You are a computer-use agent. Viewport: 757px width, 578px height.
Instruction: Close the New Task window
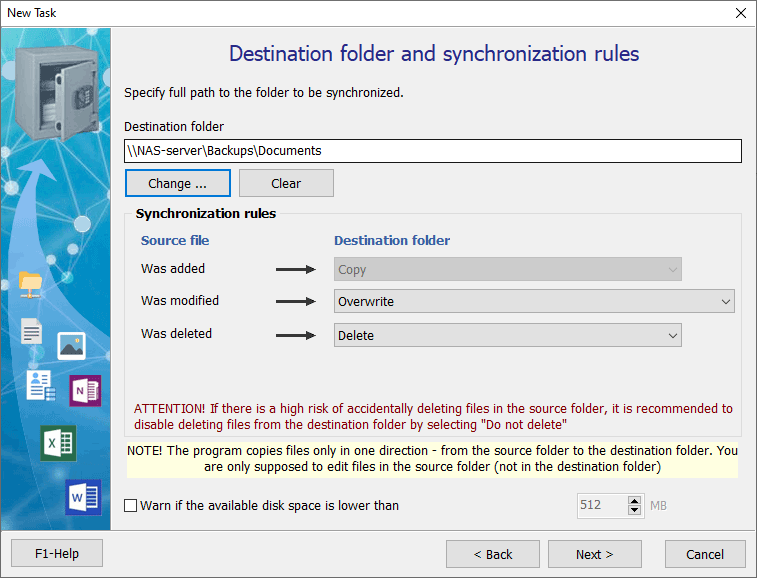click(x=741, y=13)
